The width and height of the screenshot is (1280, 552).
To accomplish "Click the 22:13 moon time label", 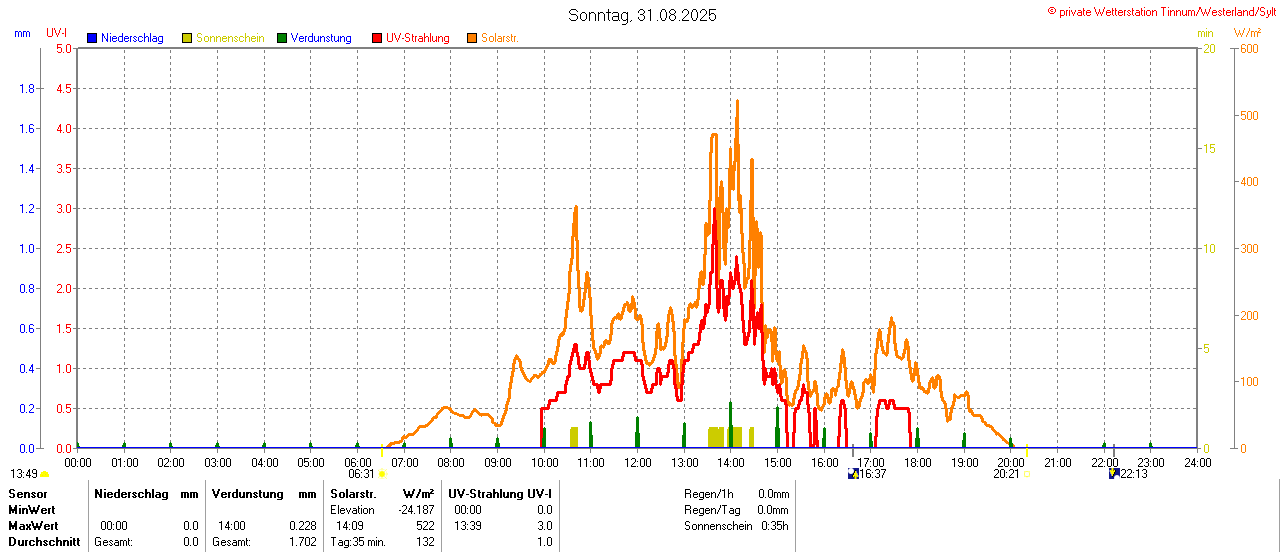I will 1133,474.
